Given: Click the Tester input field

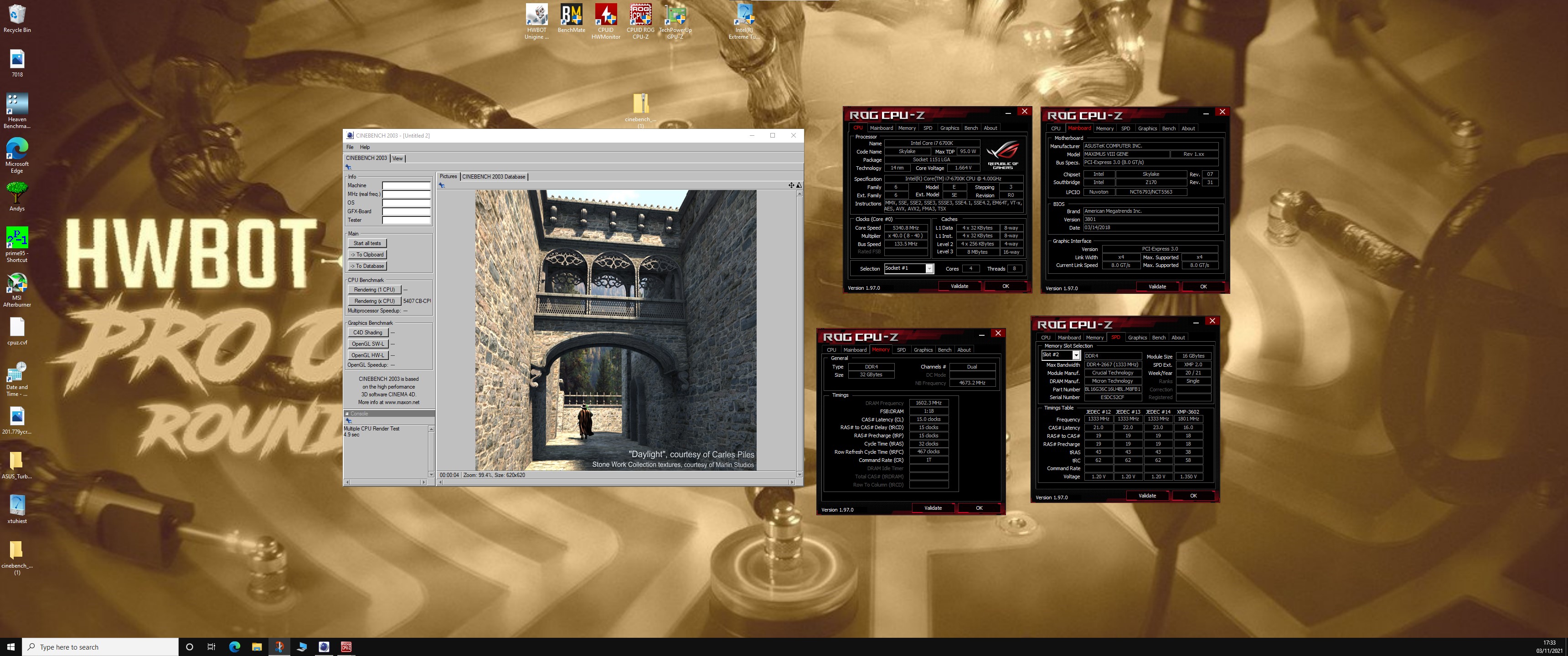Looking at the screenshot, I should 406,220.
